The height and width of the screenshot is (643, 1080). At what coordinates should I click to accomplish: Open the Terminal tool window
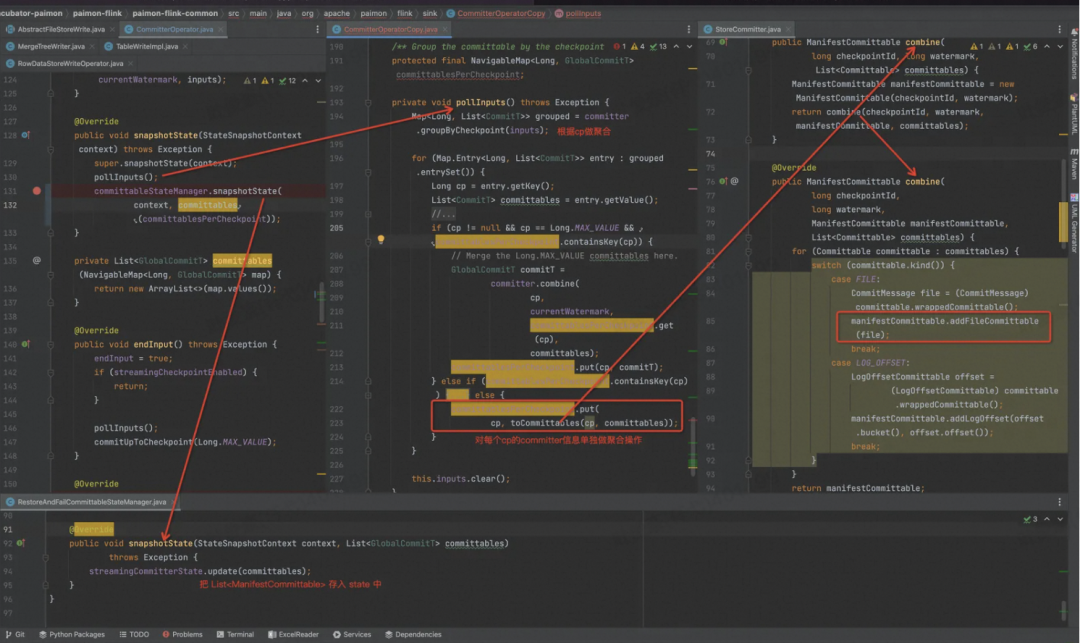click(235, 634)
